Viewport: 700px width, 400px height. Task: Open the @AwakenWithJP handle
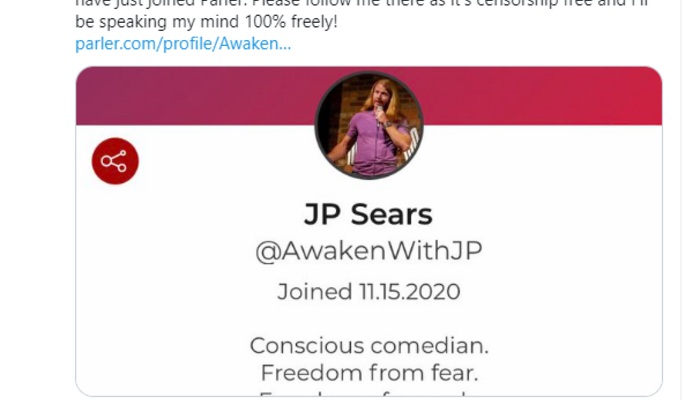click(x=369, y=251)
